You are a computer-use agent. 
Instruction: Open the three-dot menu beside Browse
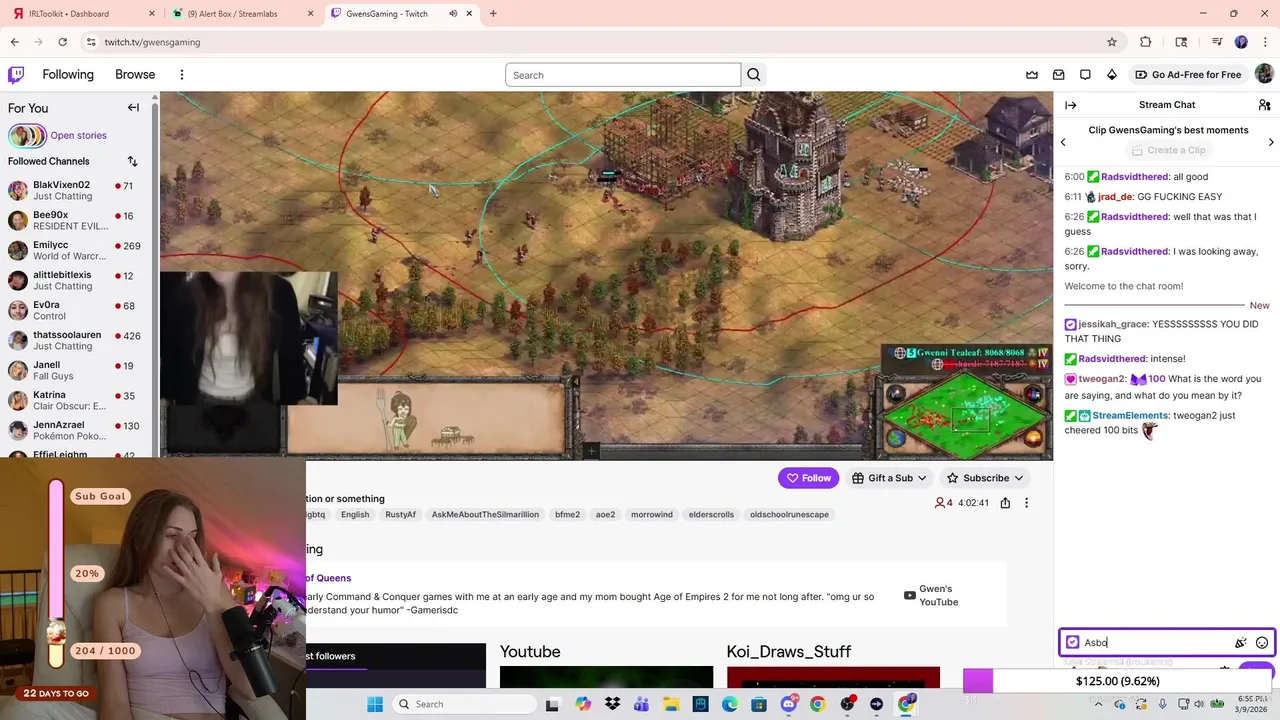[182, 75]
